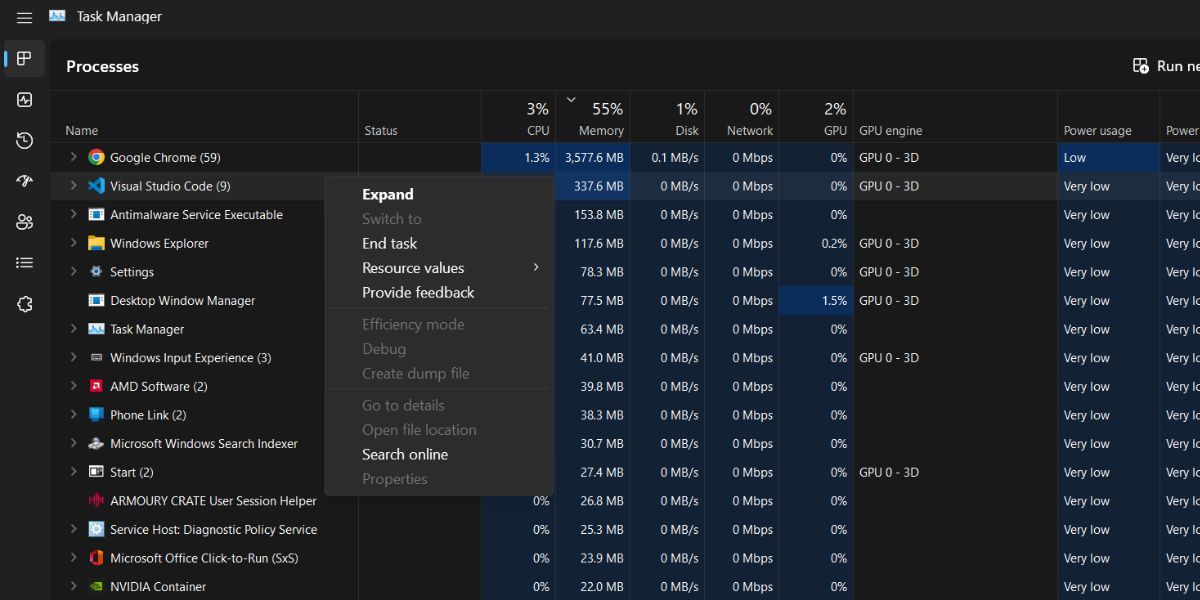The image size is (1200, 600).
Task: Click the Phone Link icon
Action: pos(96,415)
